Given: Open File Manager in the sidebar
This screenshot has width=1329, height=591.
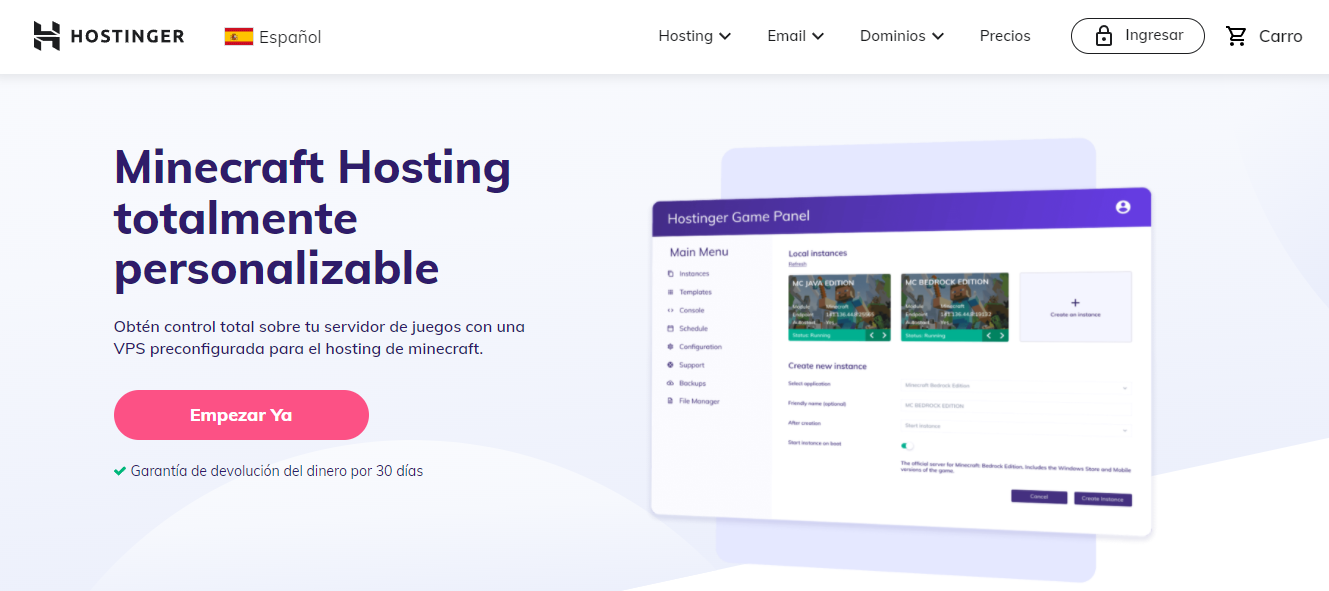Looking at the screenshot, I should click(x=698, y=401).
